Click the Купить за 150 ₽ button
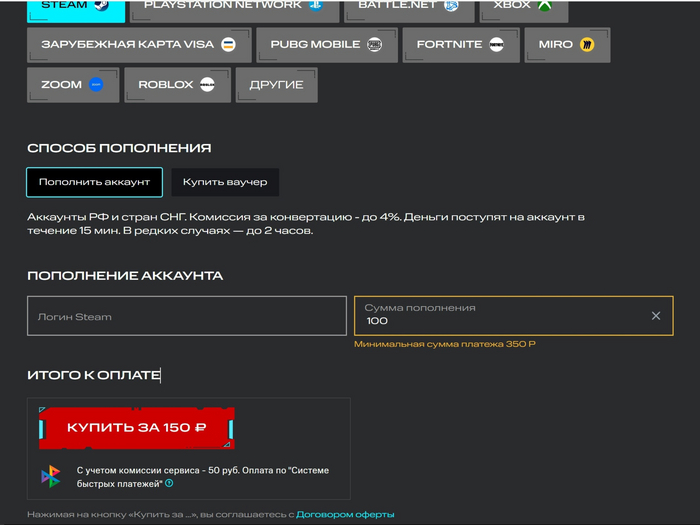 pos(136,428)
